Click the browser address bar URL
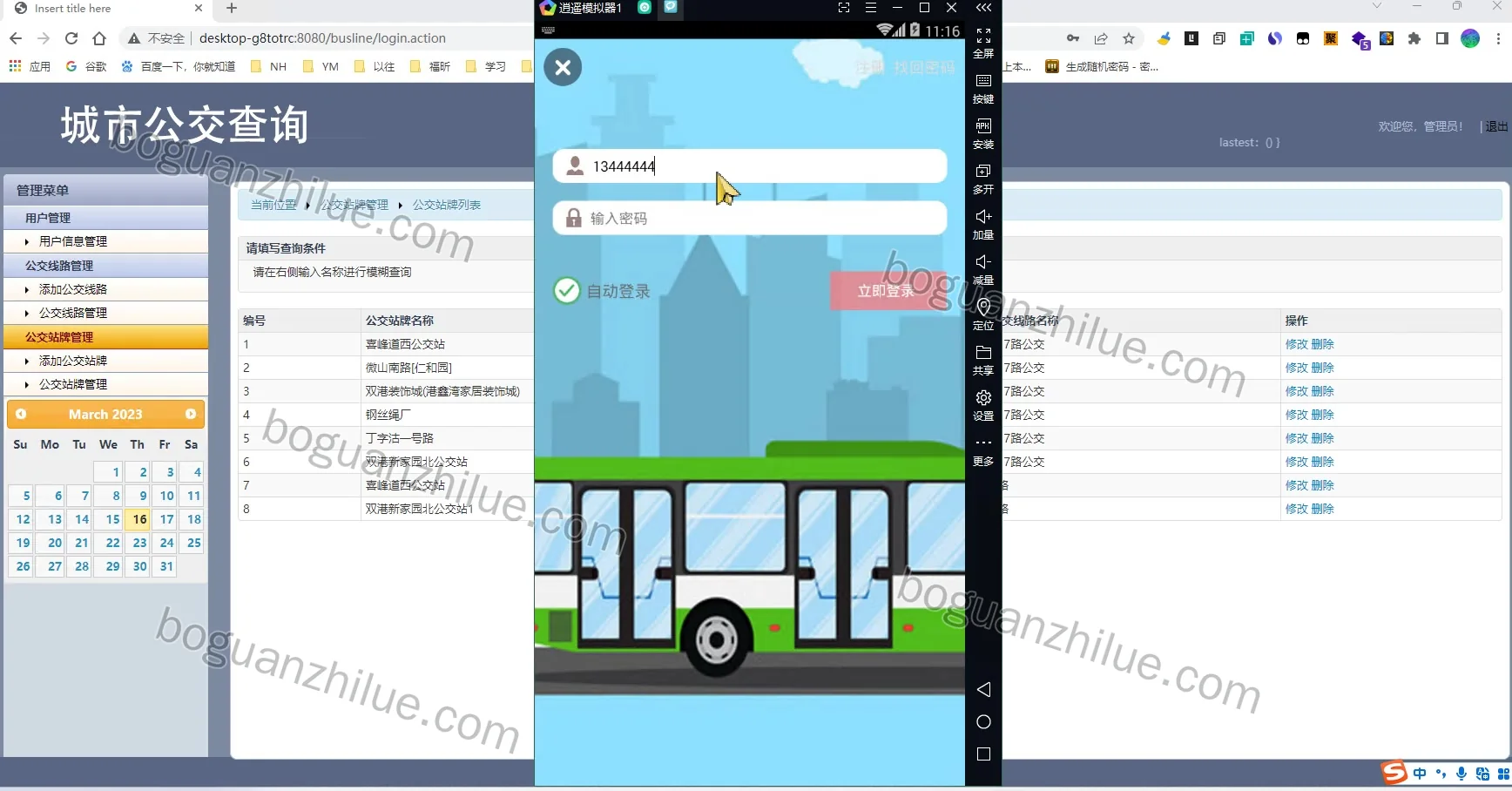The height and width of the screenshot is (791, 1512). 322,38
